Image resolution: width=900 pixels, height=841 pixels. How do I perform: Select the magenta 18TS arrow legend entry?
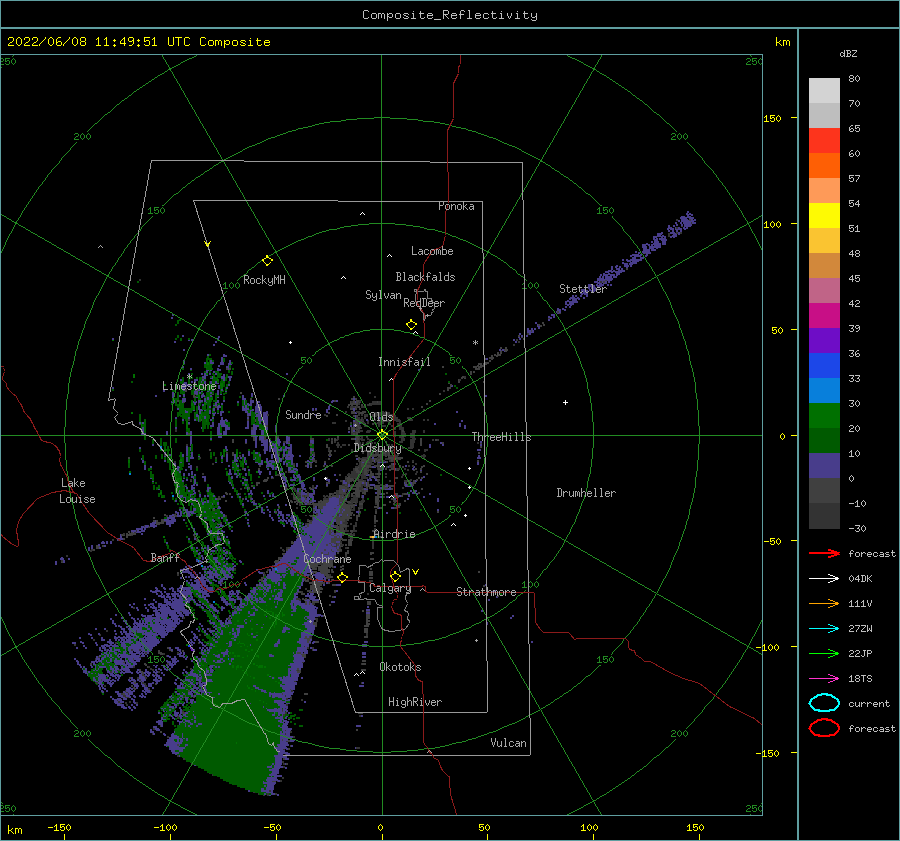pyautogui.click(x=824, y=679)
